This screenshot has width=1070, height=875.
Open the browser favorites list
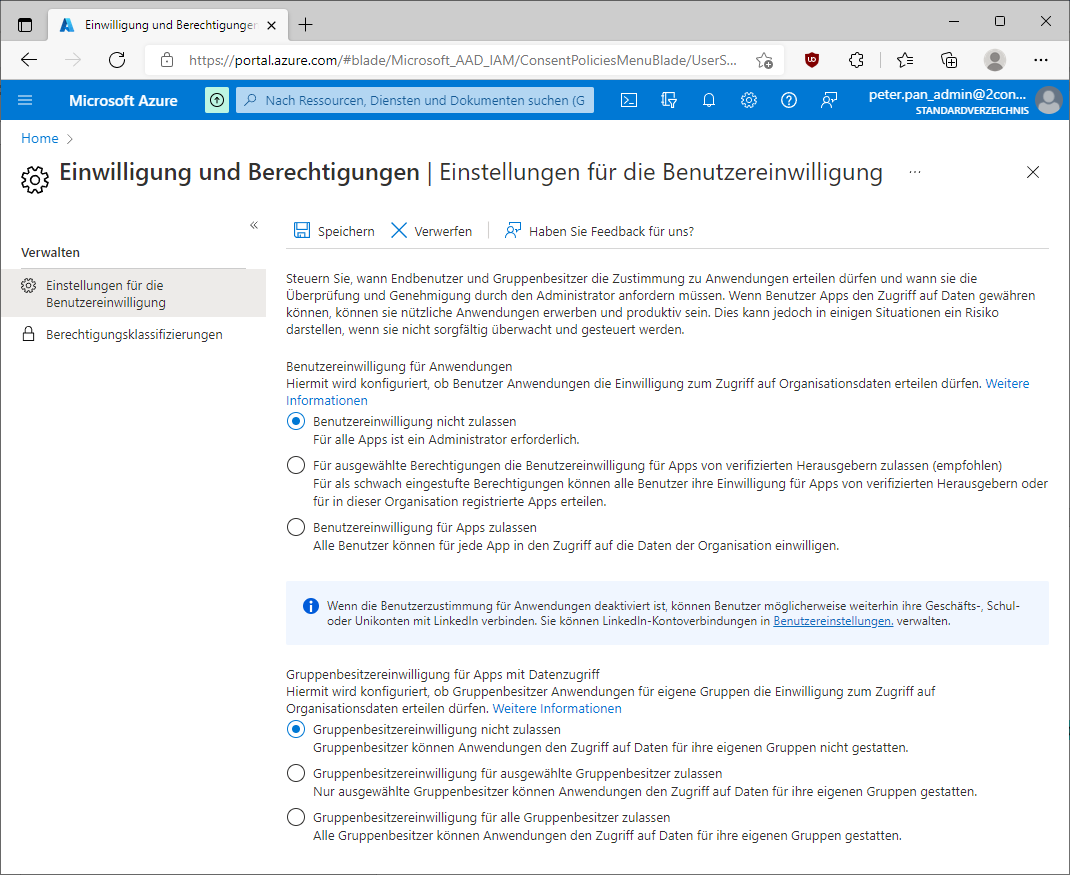click(905, 60)
